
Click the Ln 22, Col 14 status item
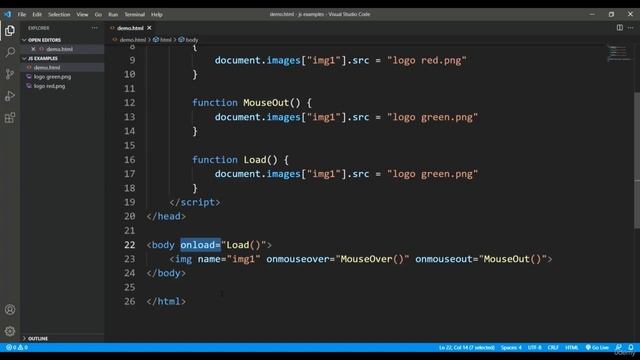click(467, 347)
